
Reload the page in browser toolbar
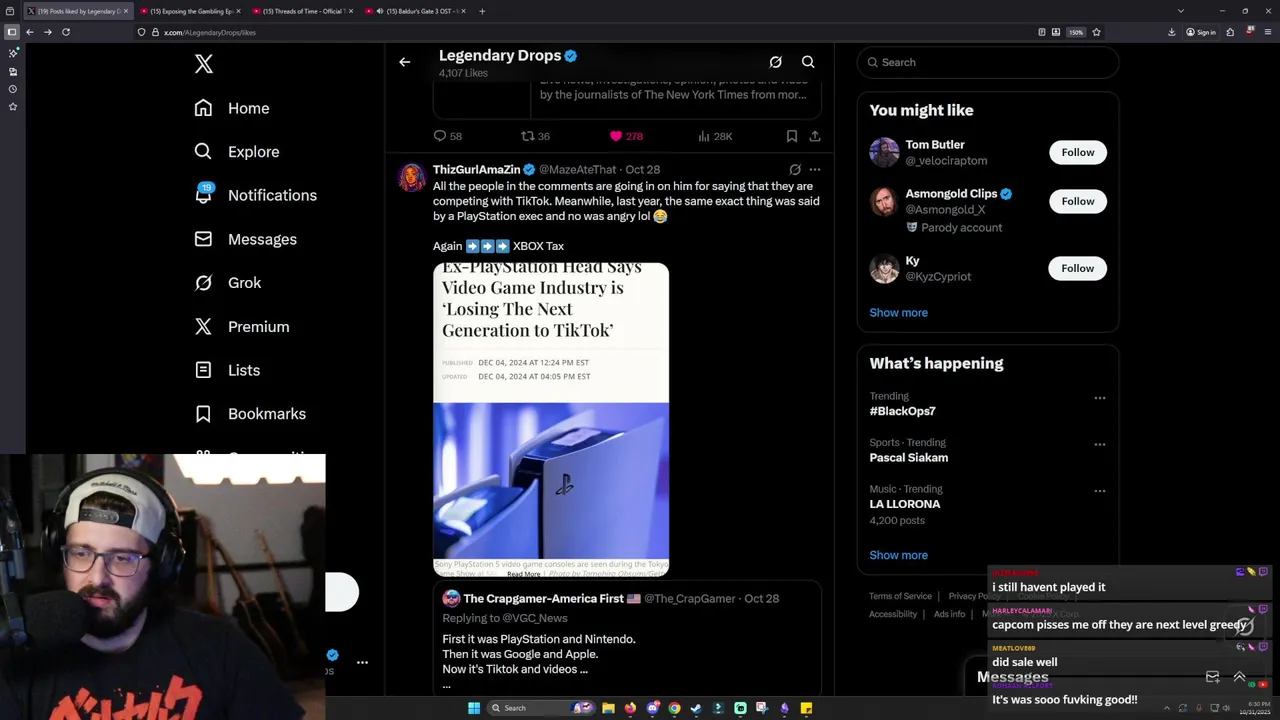66,32
